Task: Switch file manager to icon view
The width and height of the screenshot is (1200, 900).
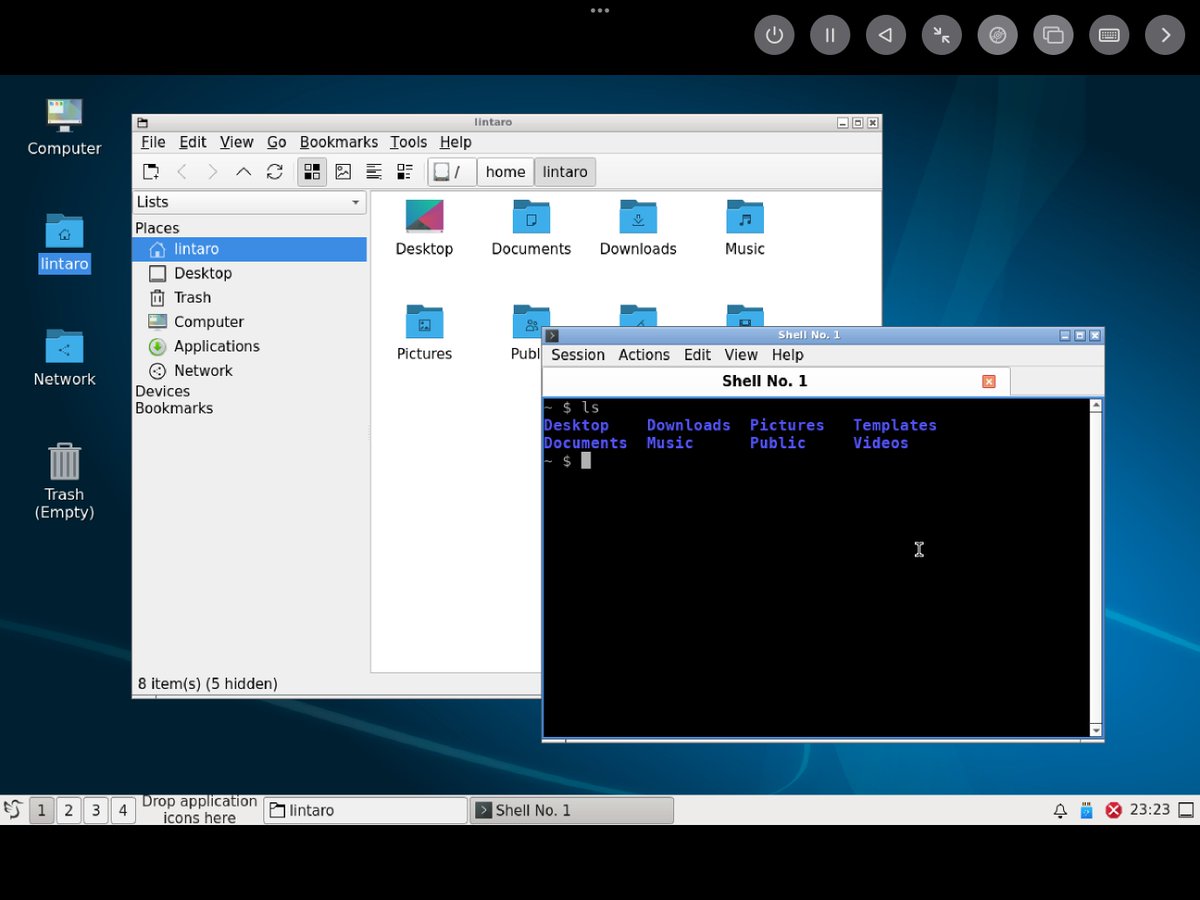Action: tap(312, 172)
